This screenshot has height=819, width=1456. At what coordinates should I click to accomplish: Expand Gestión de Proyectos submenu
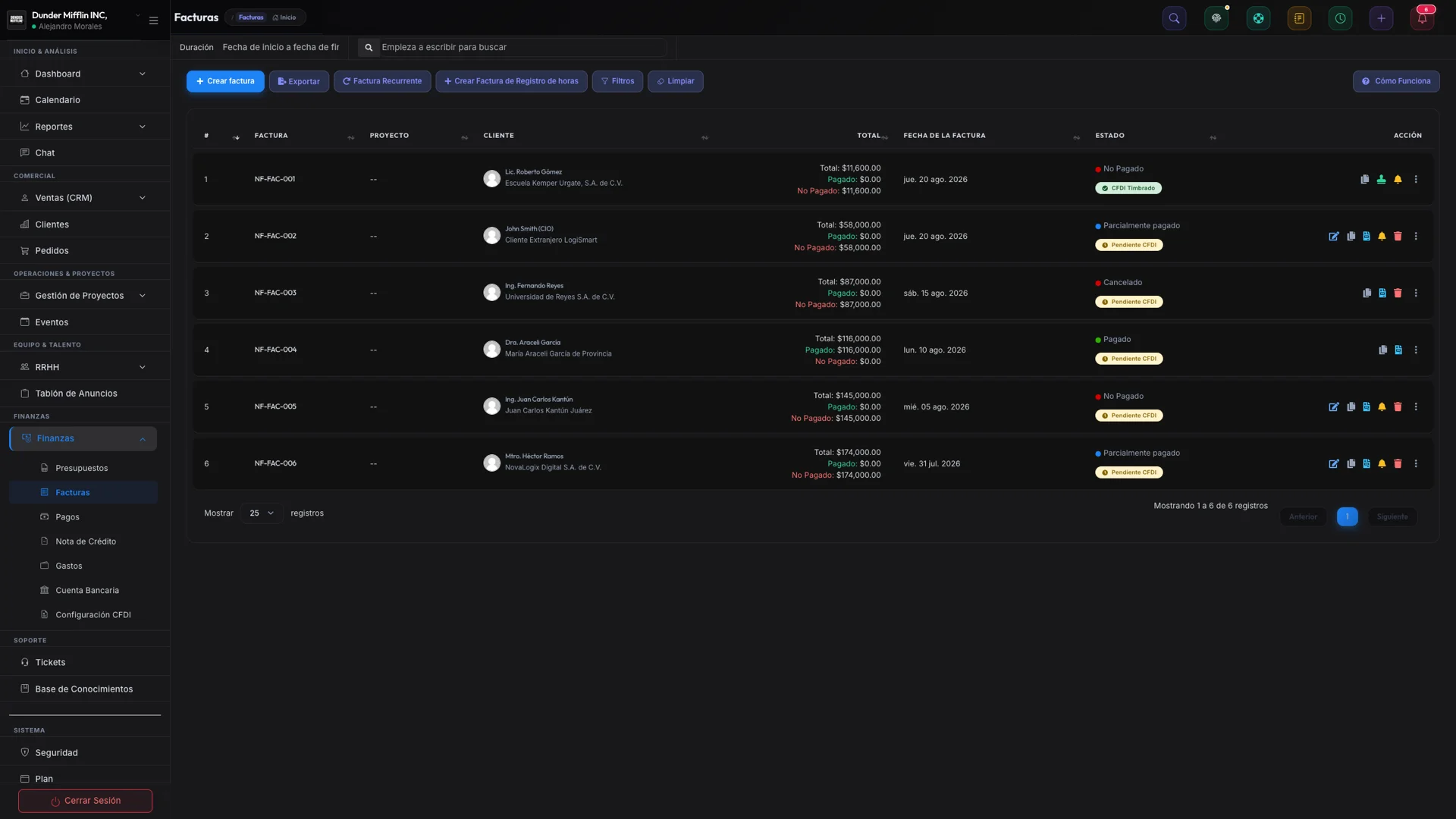(83, 296)
